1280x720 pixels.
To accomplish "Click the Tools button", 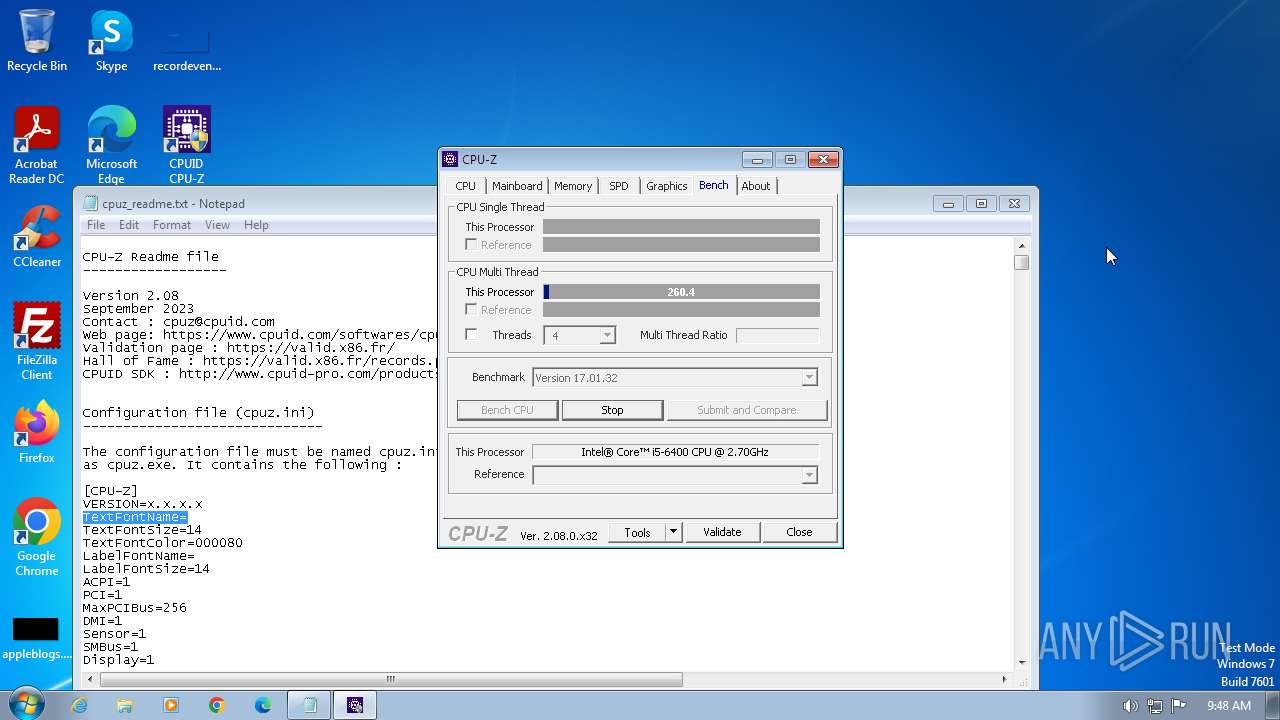I will [637, 532].
